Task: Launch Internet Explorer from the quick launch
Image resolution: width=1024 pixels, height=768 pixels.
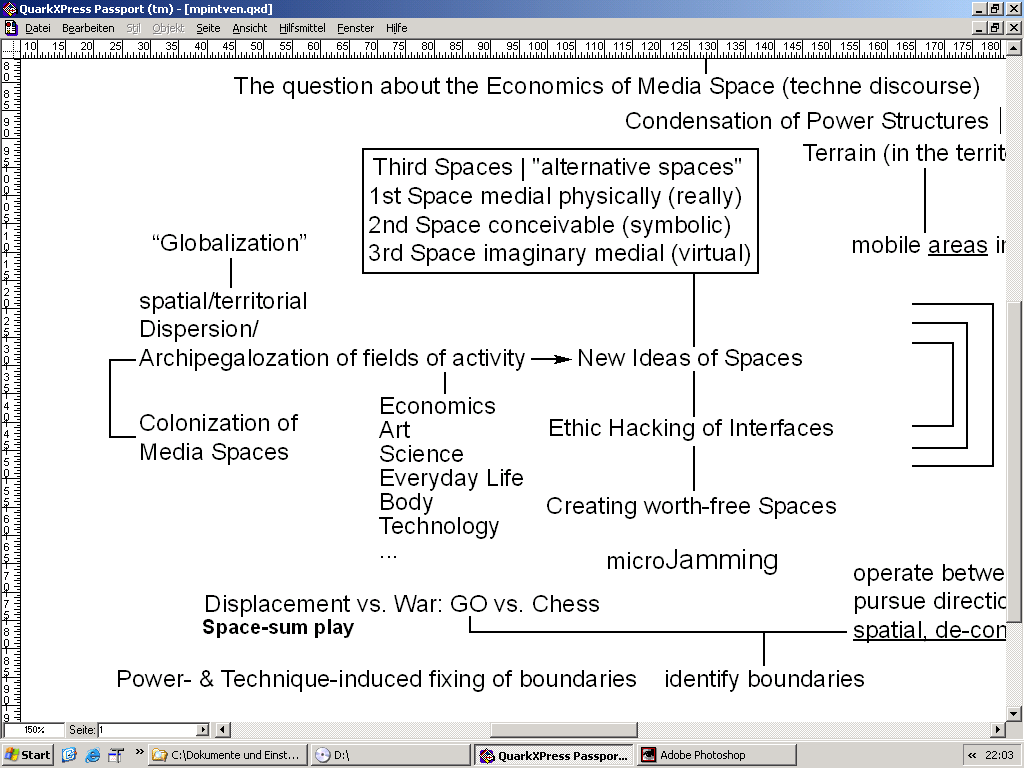Action: pyautogui.click(x=93, y=755)
